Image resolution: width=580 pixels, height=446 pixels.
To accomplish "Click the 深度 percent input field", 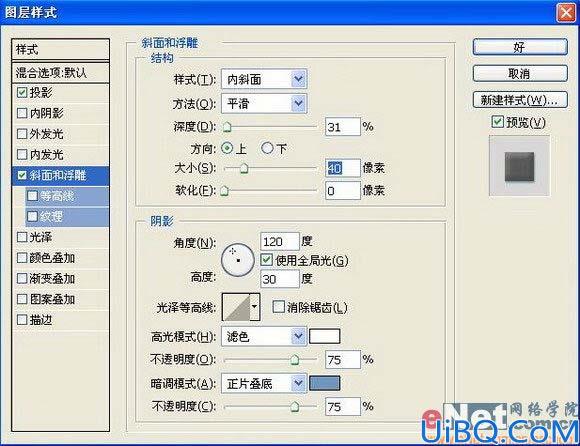I will pyautogui.click(x=343, y=127).
